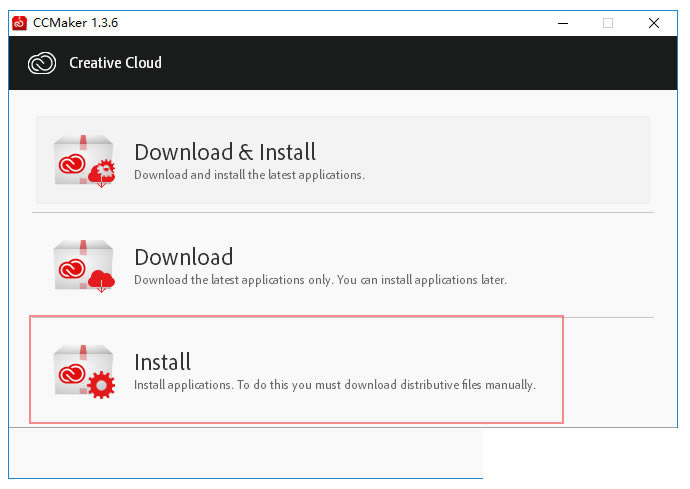Click the CCMaker 1.3.6 window title

(x=75, y=23)
